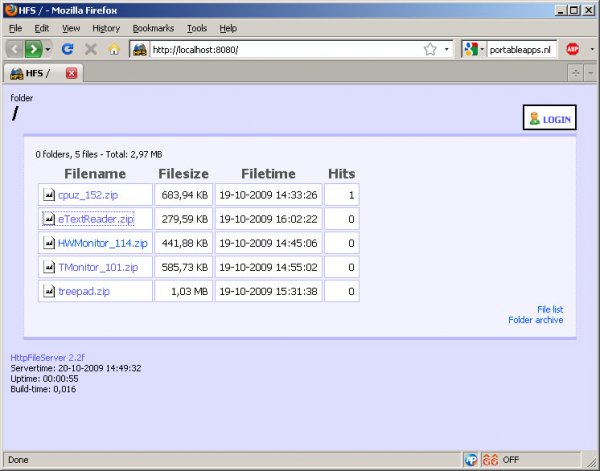Close the HFS tab with red X
Viewport: 600px width, 471px height.
[x=72, y=73]
